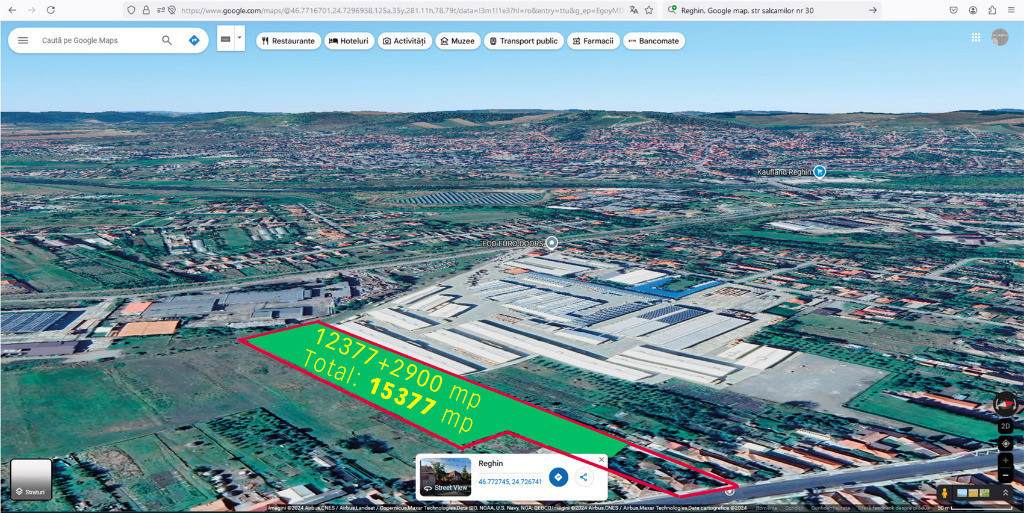Select the Restaurante category chip
This screenshot has height=513, width=1024.
coord(288,41)
